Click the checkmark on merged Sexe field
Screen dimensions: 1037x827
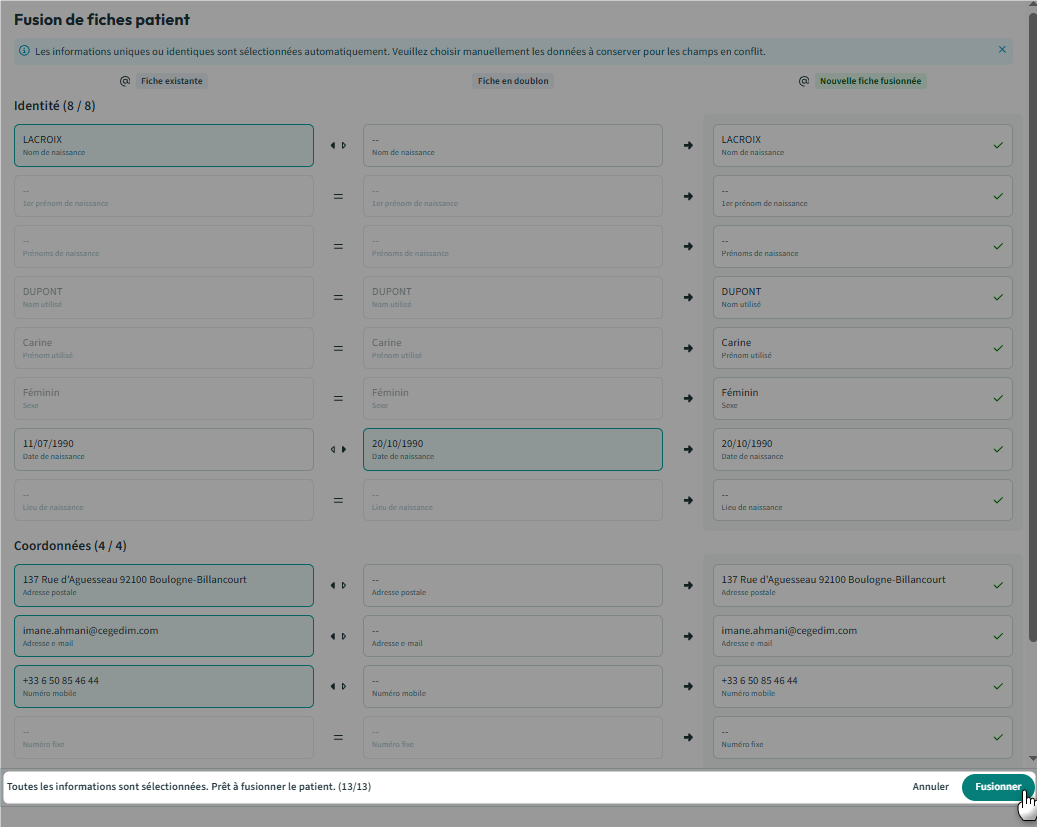(997, 398)
